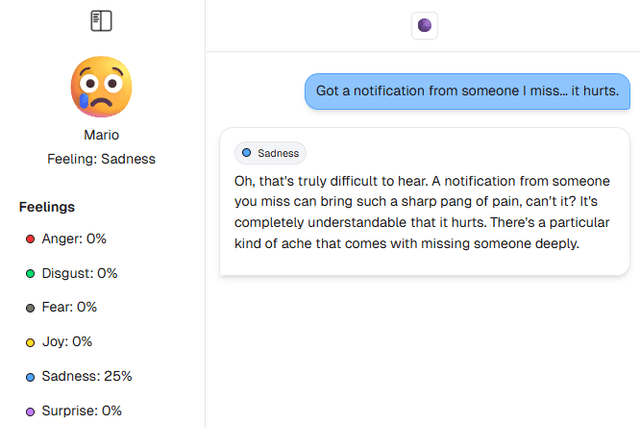Toggle the sidebar panel icon
Viewport: 640px width, 428px height.
coord(101,20)
